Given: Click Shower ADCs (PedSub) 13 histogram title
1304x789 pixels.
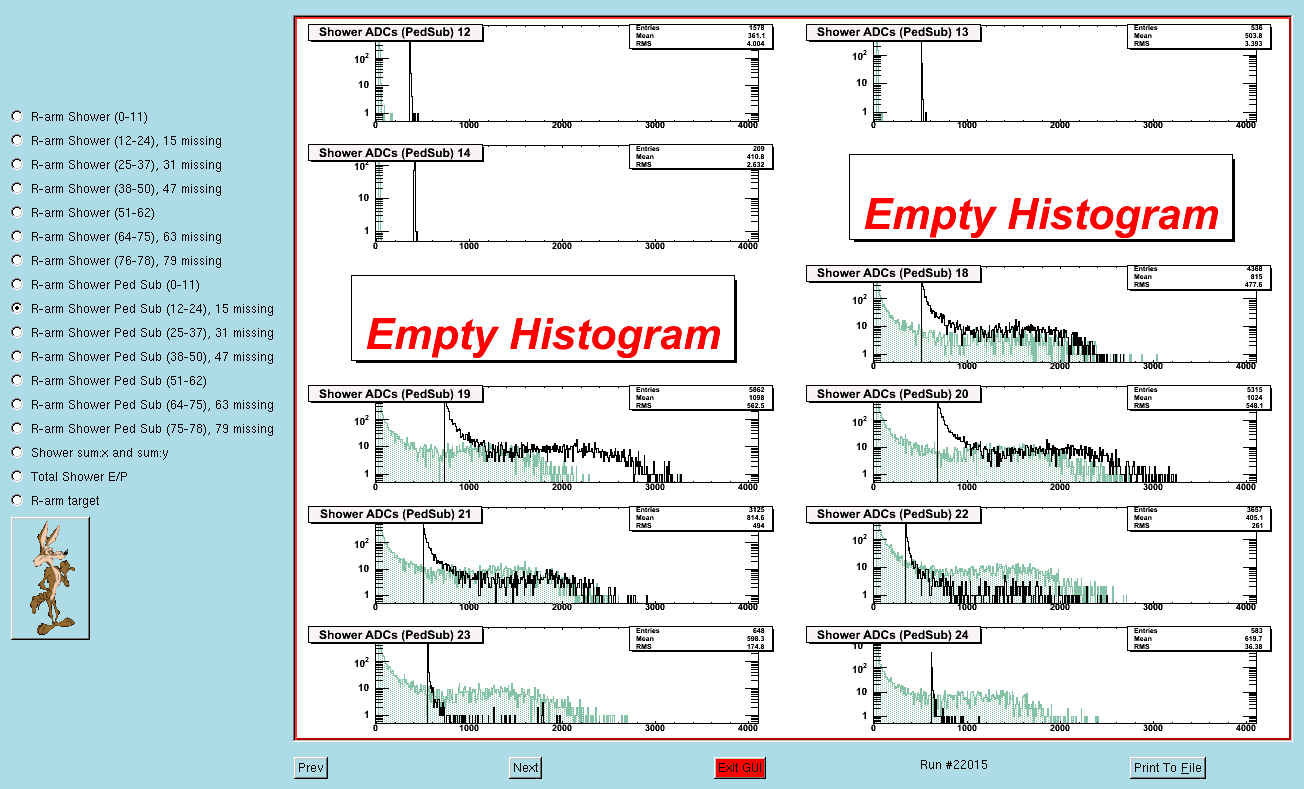Looking at the screenshot, I should tap(893, 32).
